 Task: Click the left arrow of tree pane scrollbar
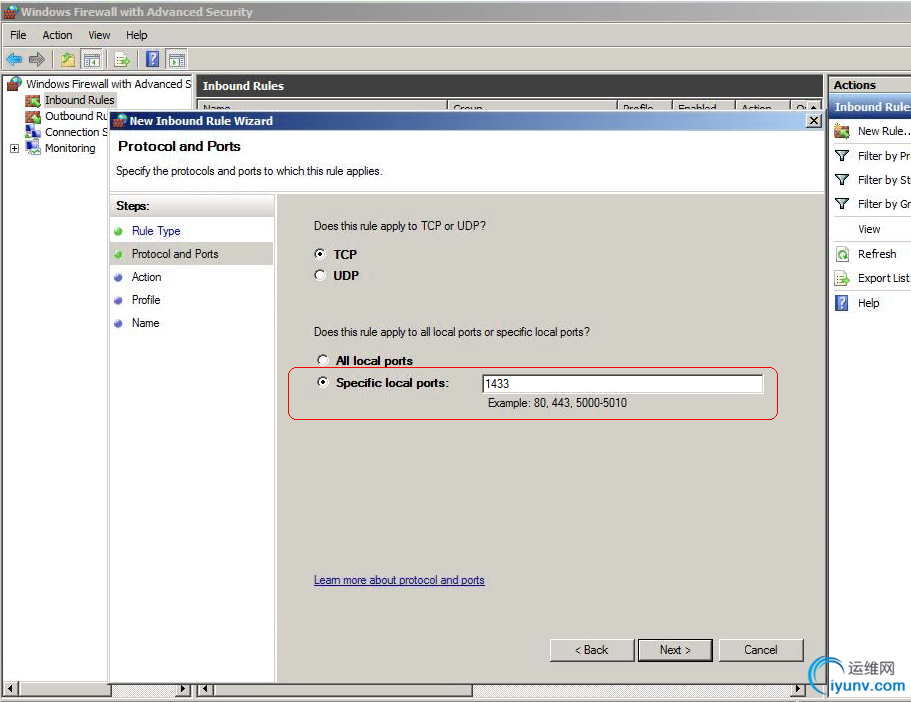10,689
